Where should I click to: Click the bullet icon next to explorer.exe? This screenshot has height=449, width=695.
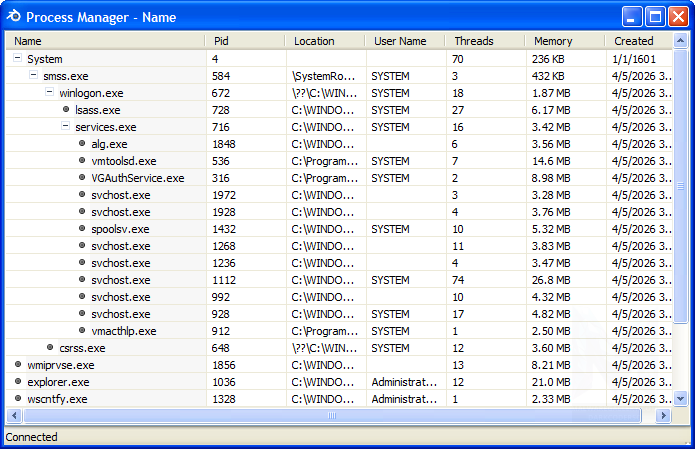(18, 382)
